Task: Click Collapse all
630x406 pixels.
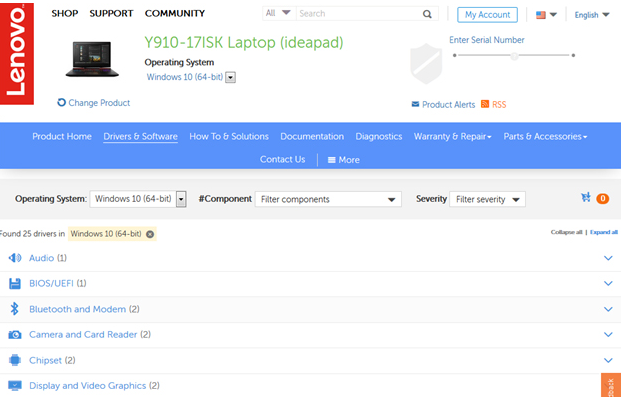Action: [567, 232]
